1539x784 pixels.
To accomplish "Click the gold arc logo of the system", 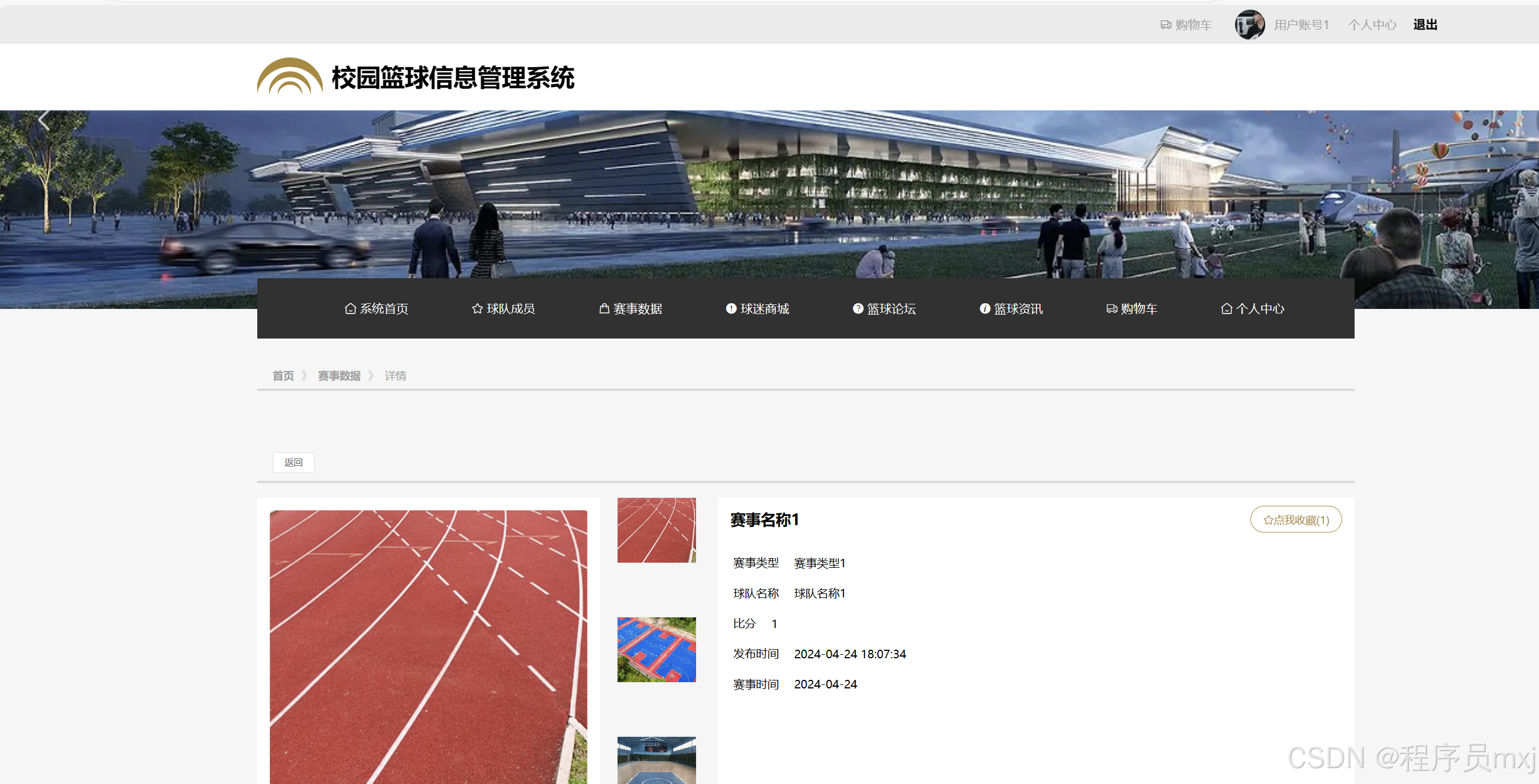I will tap(289, 76).
